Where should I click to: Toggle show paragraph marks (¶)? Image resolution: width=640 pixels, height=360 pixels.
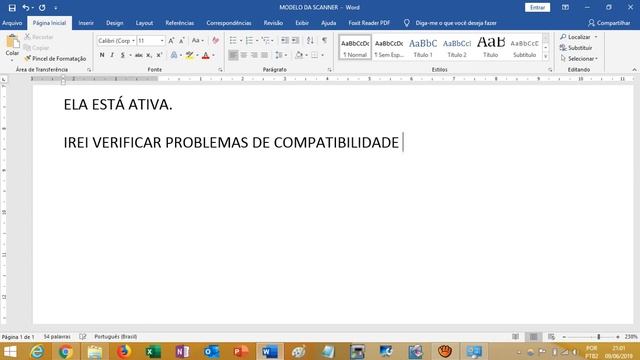[x=324, y=40]
